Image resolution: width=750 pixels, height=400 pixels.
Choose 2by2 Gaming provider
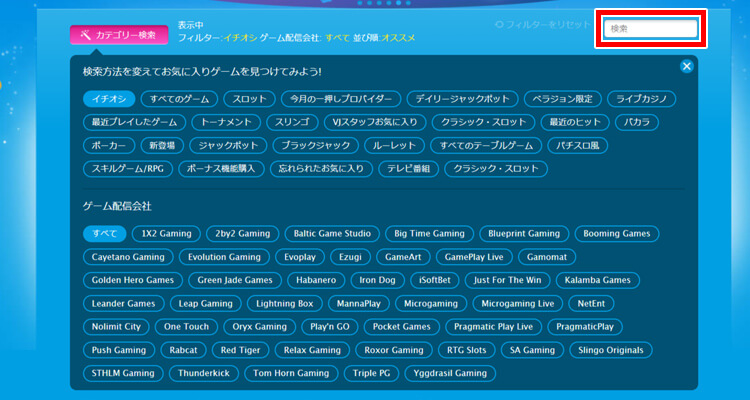(x=243, y=233)
